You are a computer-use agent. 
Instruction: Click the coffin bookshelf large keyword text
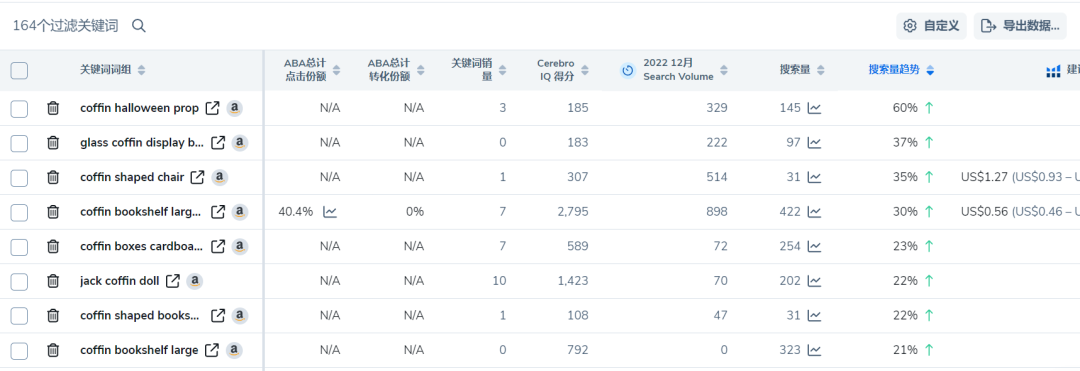pyautogui.click(x=139, y=350)
